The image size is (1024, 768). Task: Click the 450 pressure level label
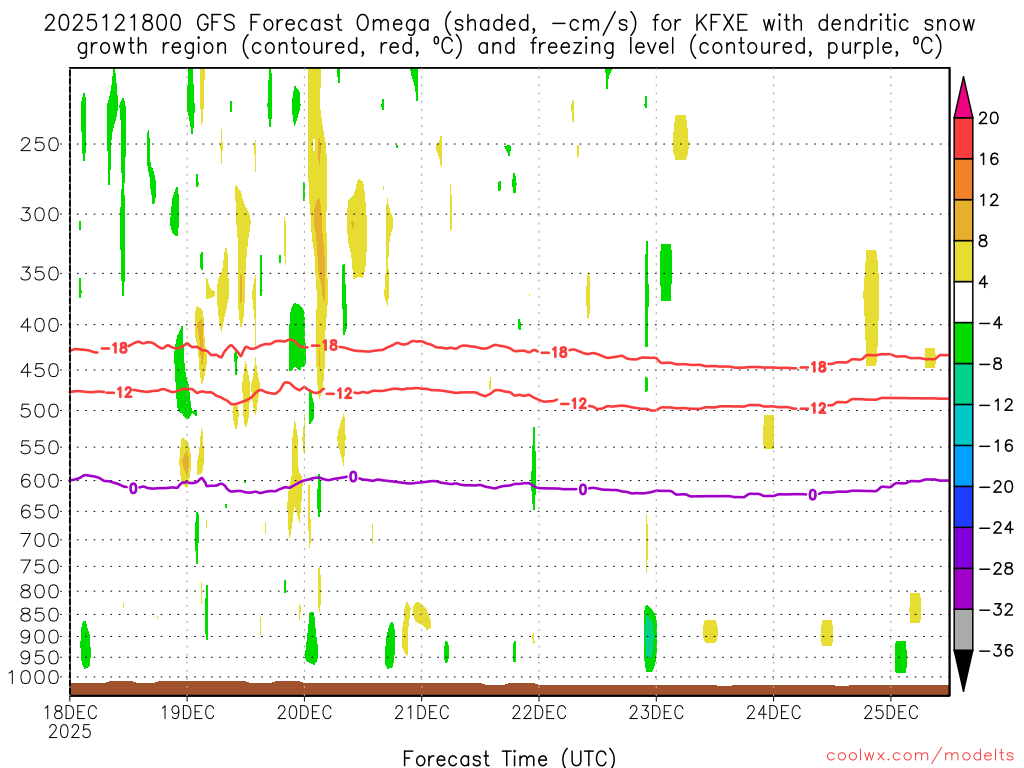[x=40, y=370]
